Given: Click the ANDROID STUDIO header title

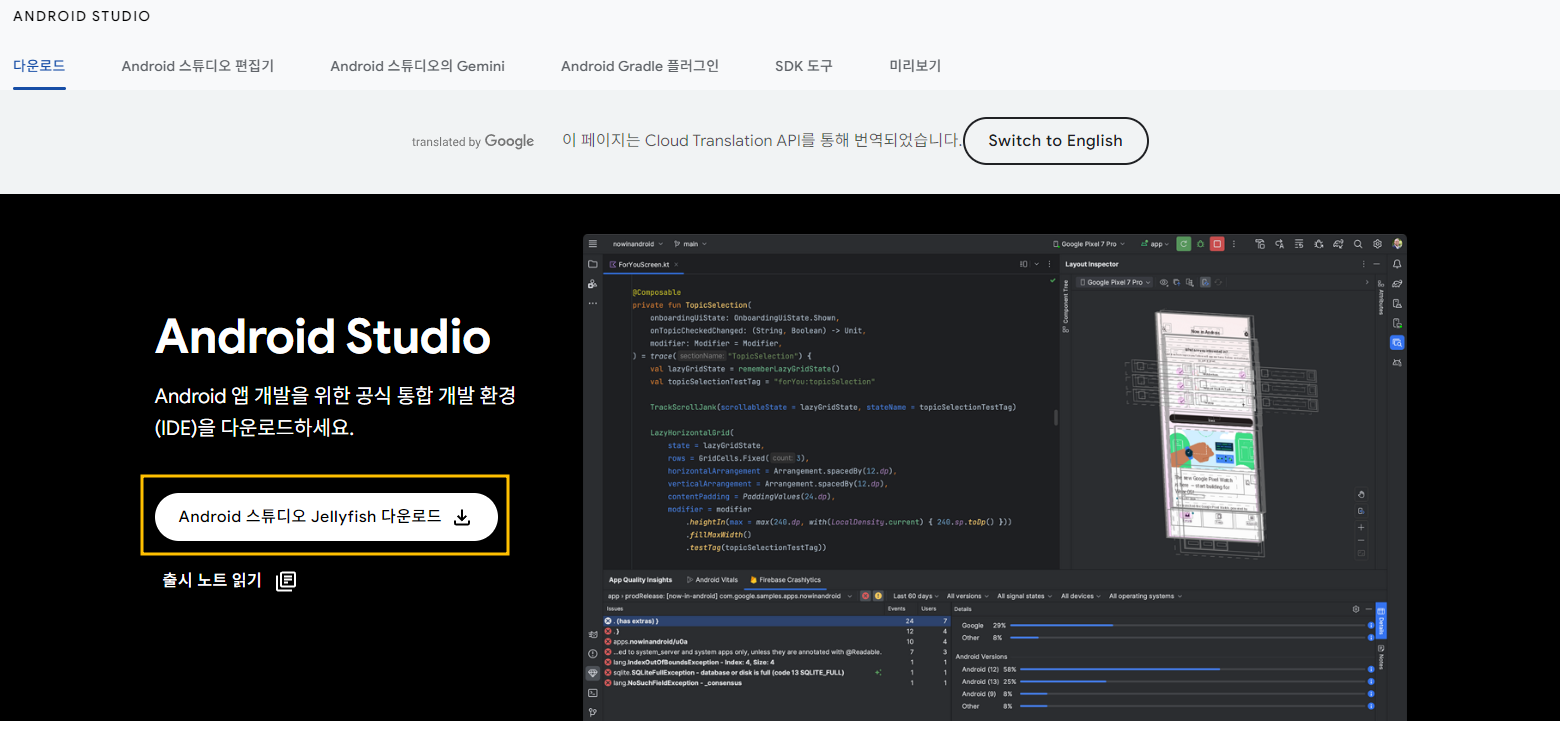Looking at the screenshot, I should pos(82,17).
